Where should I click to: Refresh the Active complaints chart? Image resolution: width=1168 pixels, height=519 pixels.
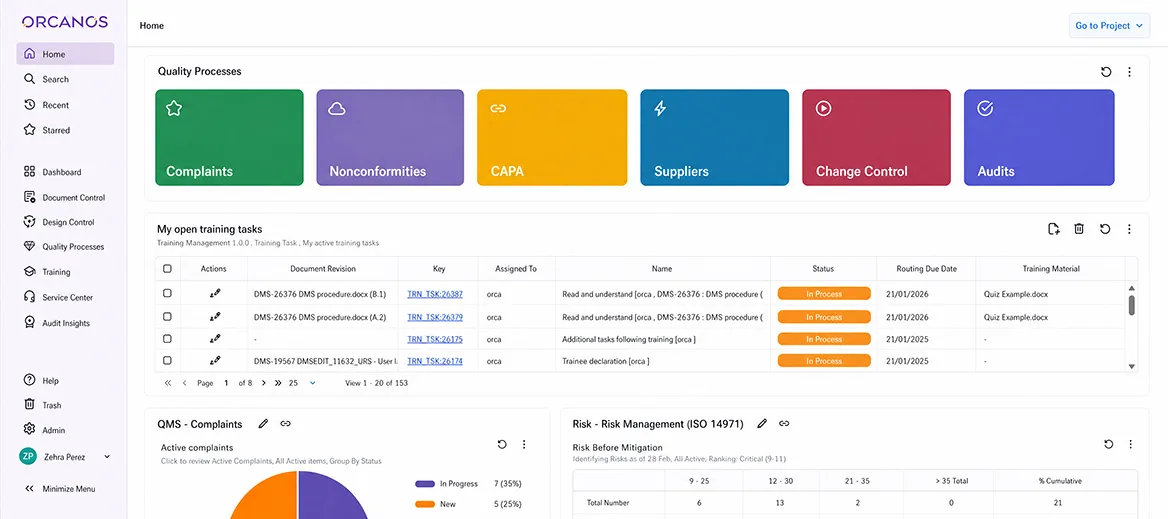502,445
